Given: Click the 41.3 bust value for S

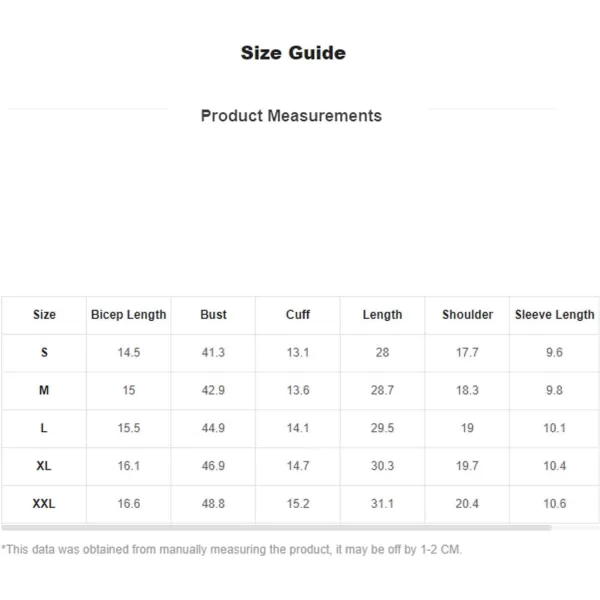Looking at the screenshot, I should click(x=213, y=352).
